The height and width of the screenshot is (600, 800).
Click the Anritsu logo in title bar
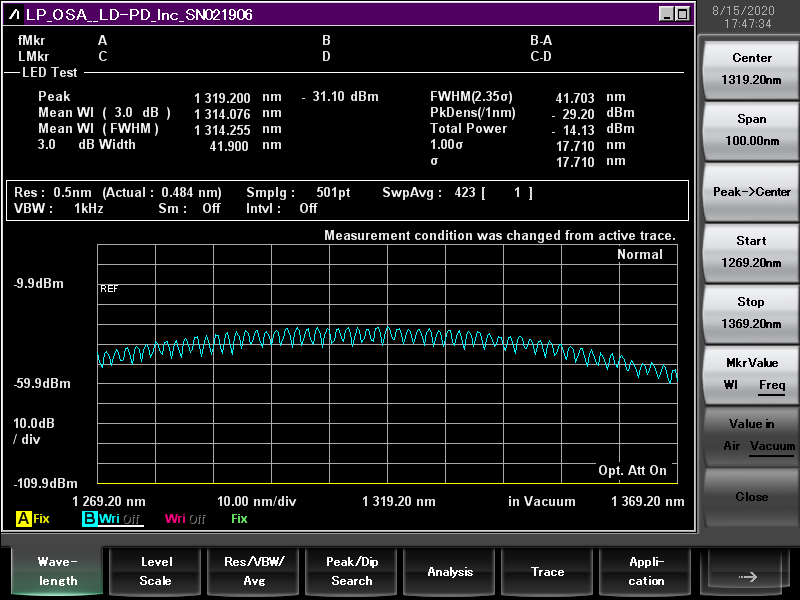(15, 14)
